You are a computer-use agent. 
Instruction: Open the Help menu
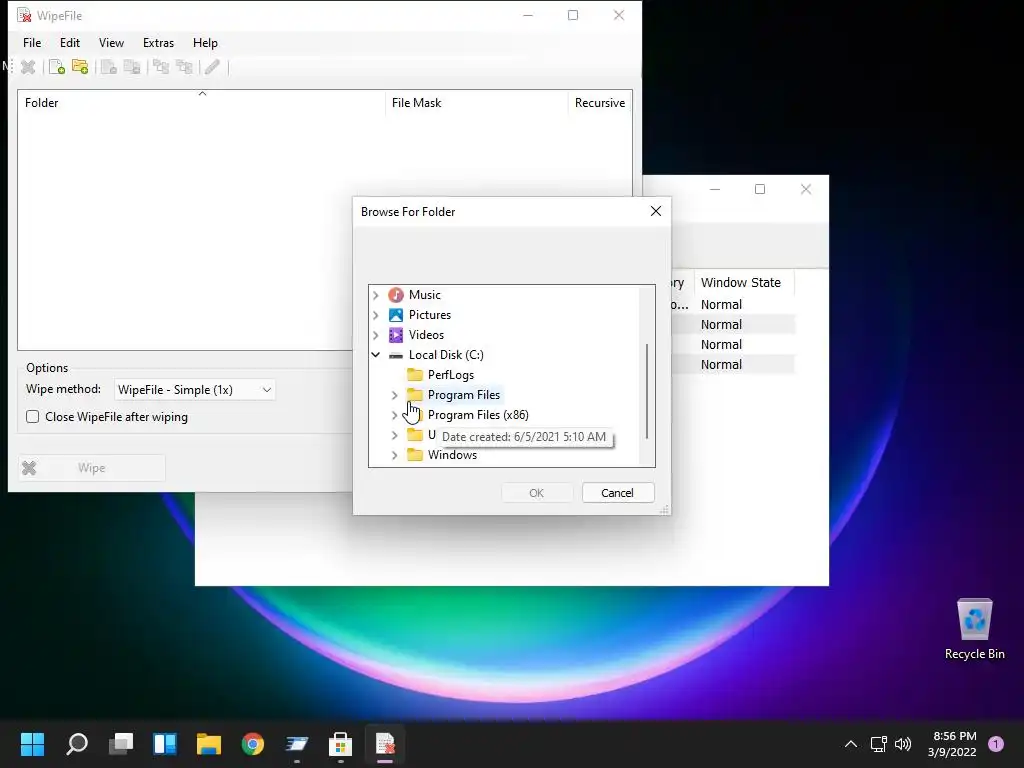205,42
